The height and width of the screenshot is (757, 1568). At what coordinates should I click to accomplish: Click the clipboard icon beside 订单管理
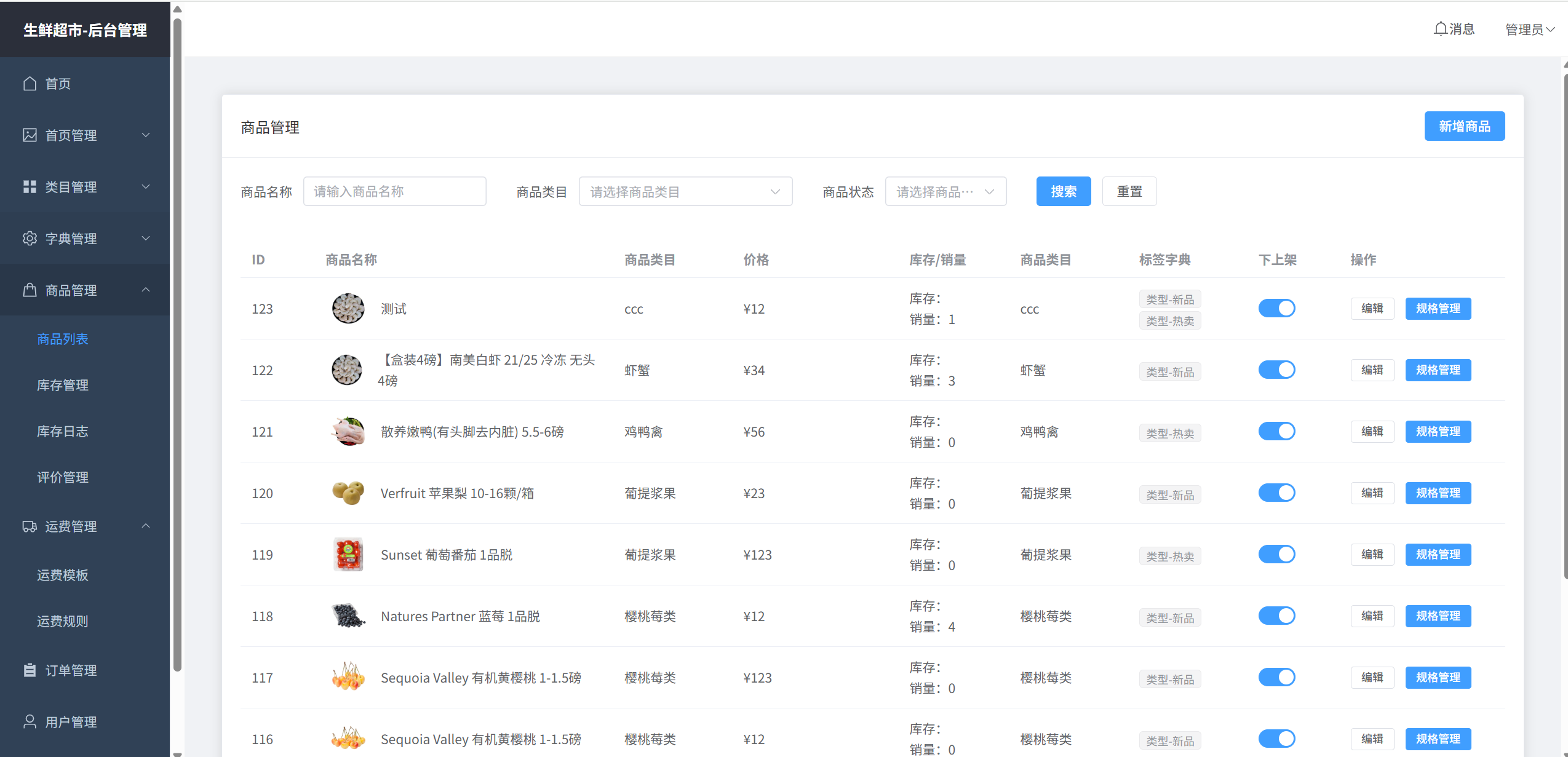30,670
